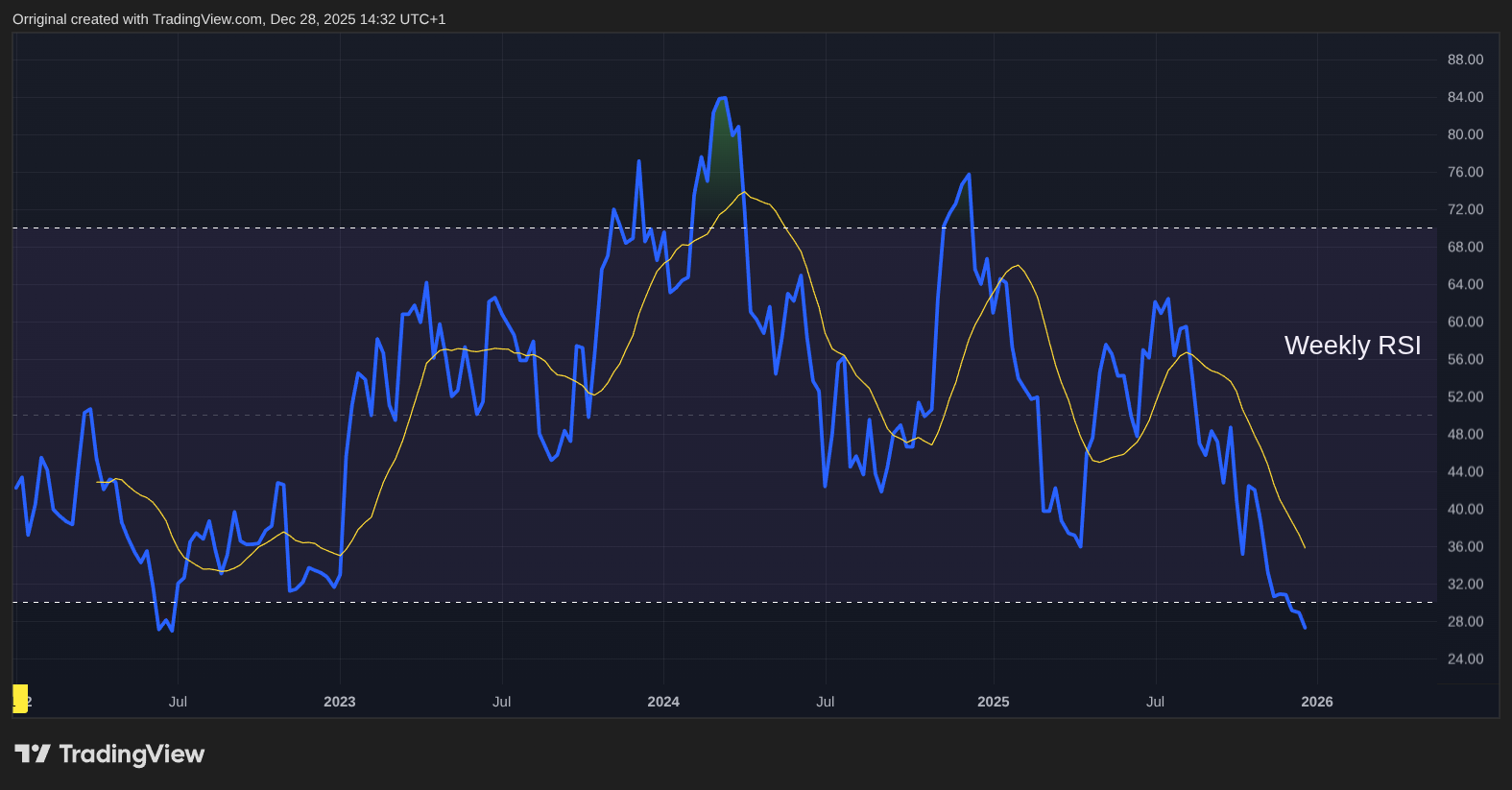Click the 60.00 axis label
Viewport: 1512px width, 790px height.
1465,322
